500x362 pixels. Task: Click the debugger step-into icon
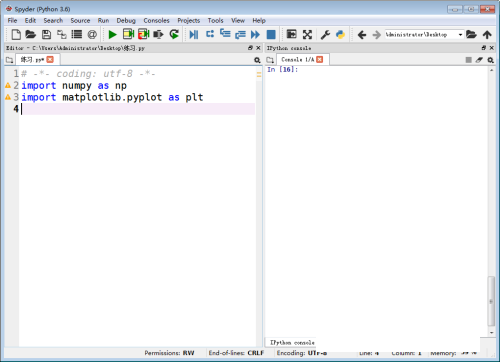(x=225, y=33)
